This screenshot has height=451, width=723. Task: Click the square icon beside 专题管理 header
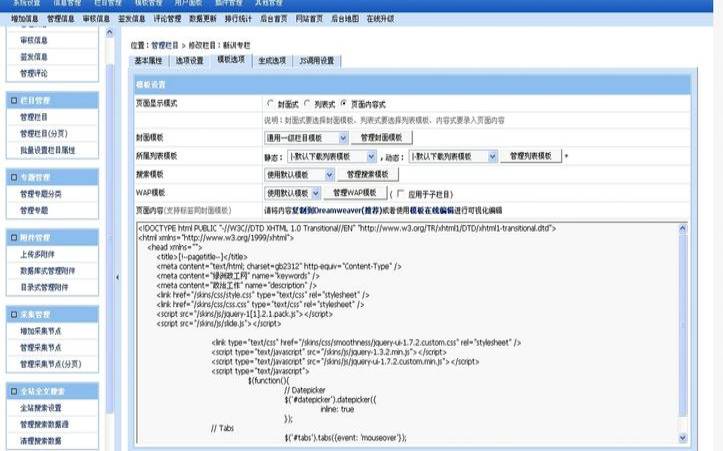(x=12, y=176)
